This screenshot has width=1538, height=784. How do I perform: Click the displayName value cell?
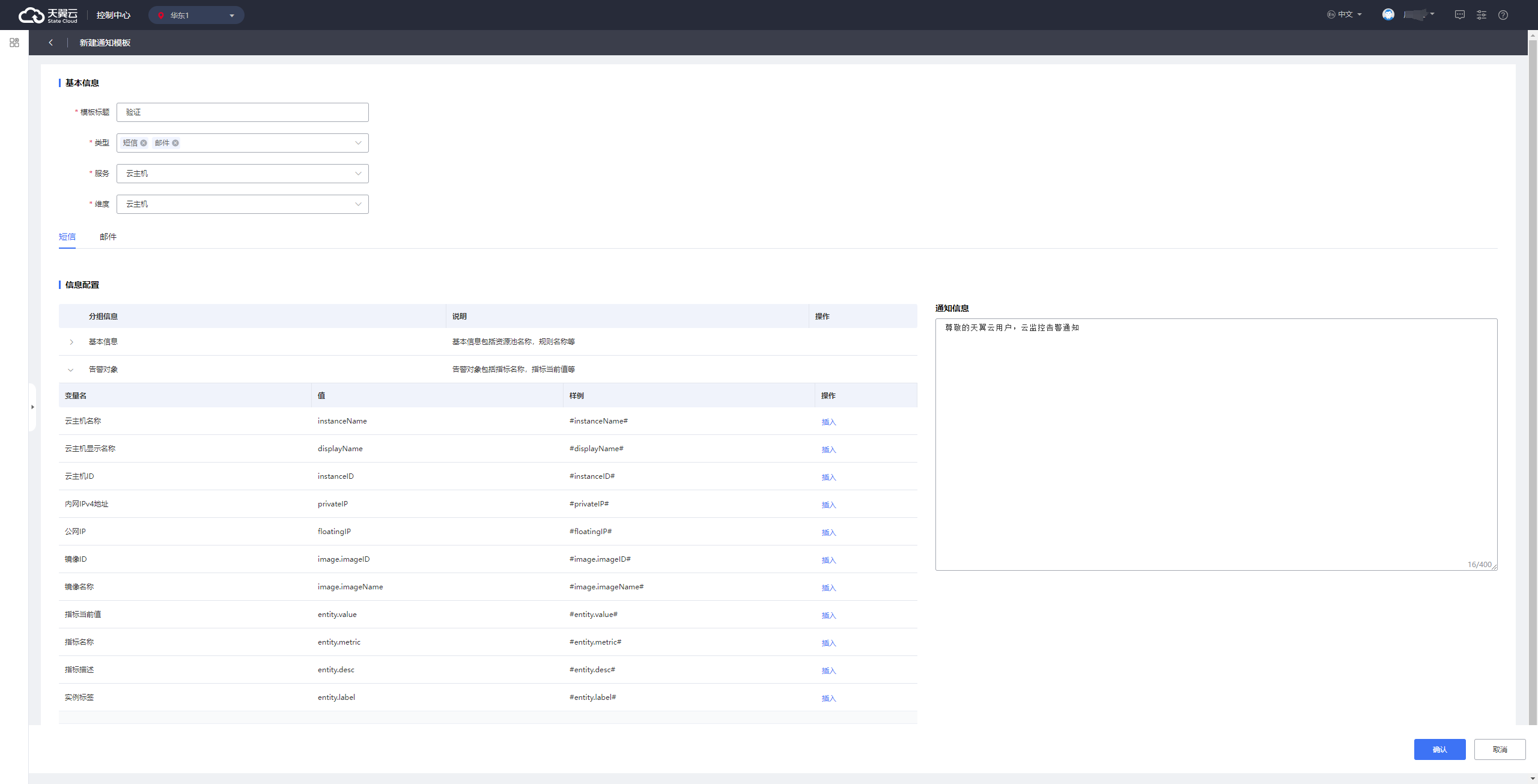pos(340,449)
